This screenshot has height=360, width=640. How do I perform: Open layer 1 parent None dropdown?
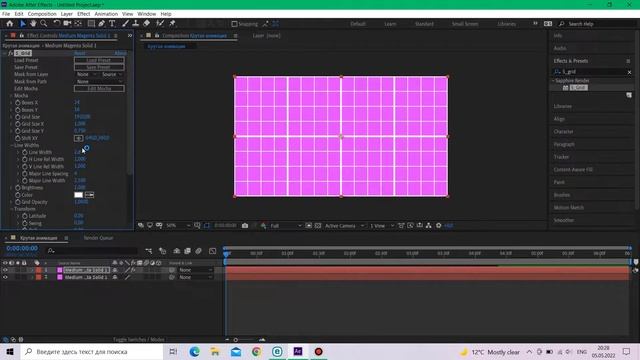(x=196, y=270)
